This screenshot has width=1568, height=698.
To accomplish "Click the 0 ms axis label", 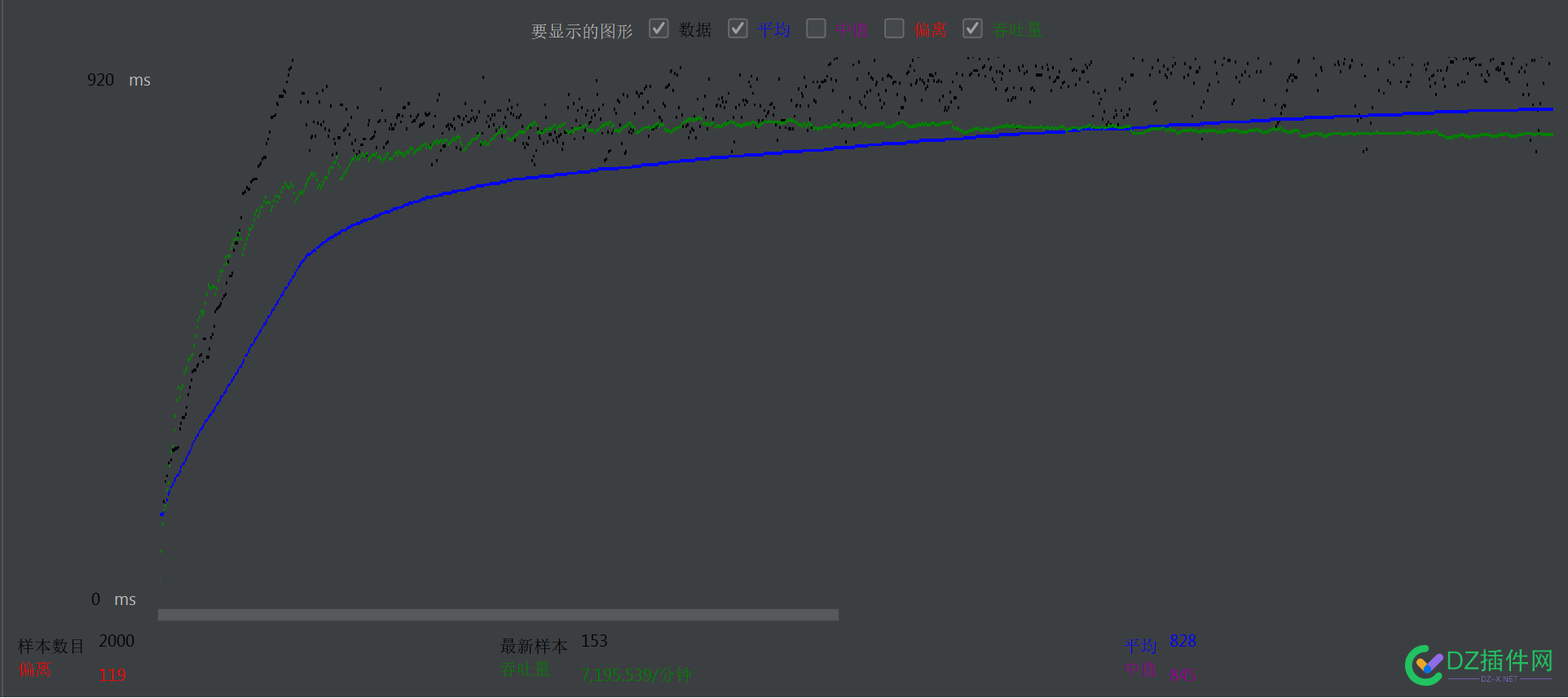I will 113,599.
